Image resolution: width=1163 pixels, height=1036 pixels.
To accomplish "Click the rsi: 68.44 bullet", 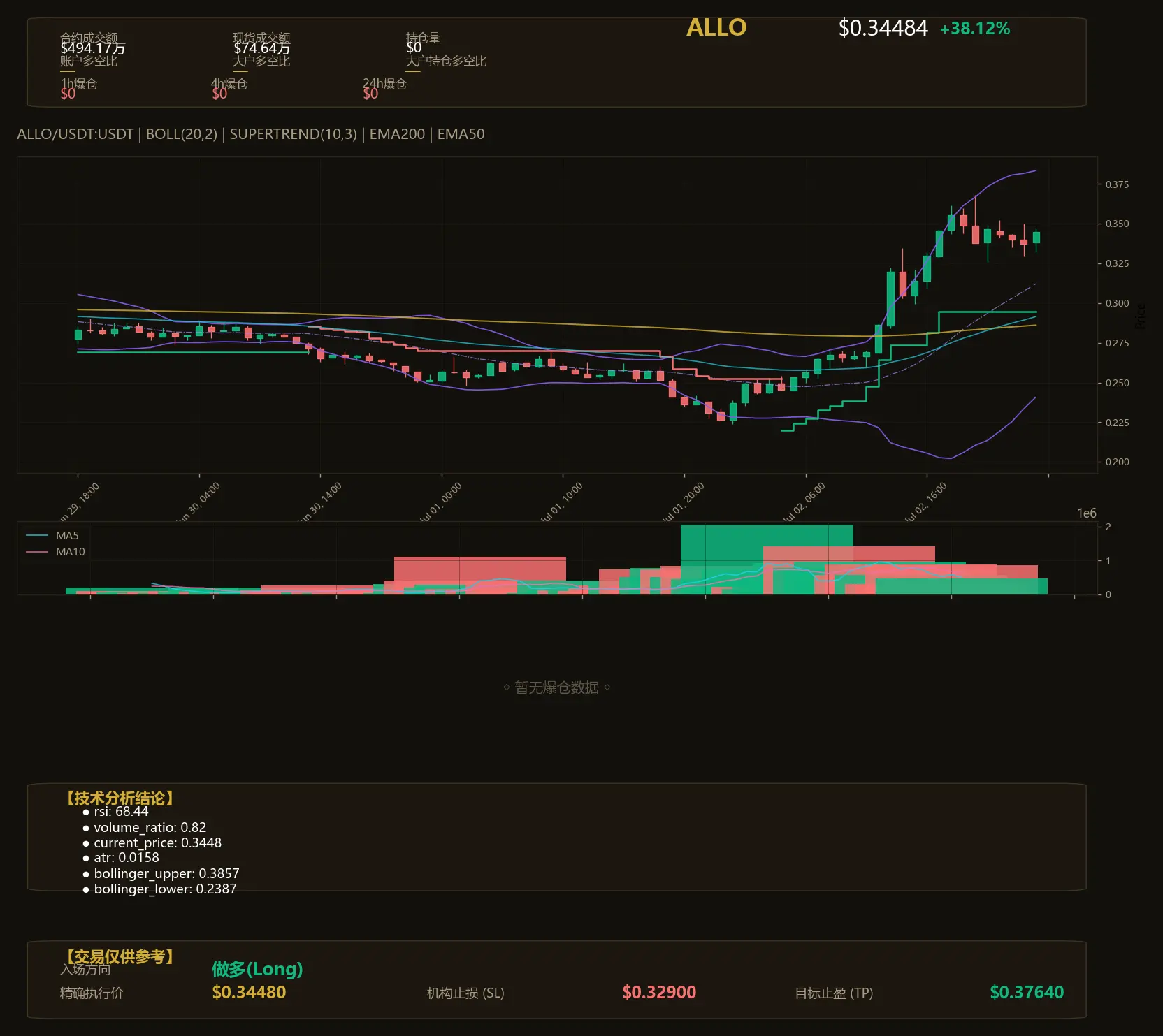I will pos(115,812).
